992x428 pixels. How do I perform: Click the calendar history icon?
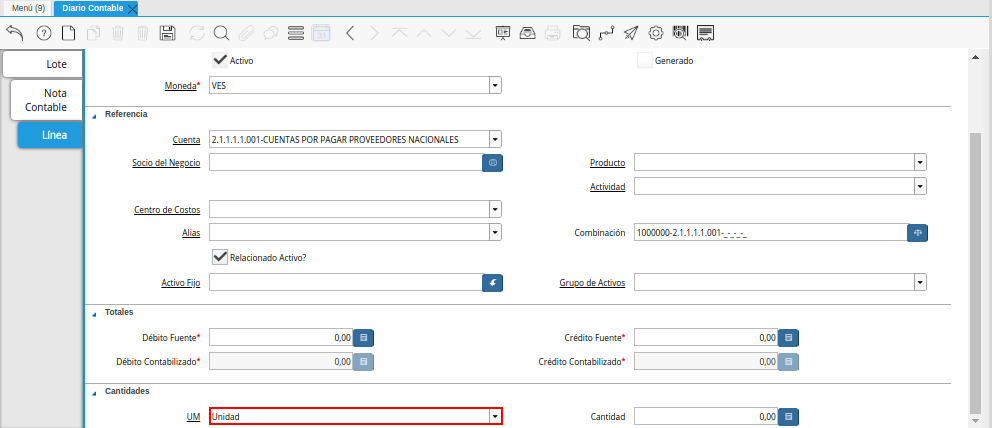coord(321,33)
